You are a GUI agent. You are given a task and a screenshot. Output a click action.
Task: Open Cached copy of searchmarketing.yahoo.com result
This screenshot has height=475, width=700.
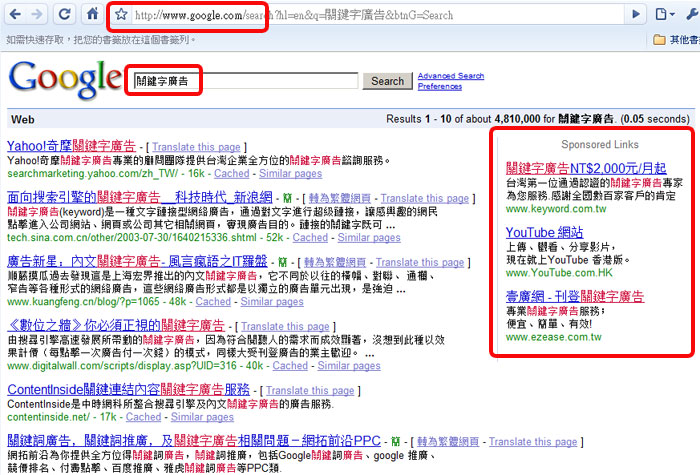tap(231, 174)
